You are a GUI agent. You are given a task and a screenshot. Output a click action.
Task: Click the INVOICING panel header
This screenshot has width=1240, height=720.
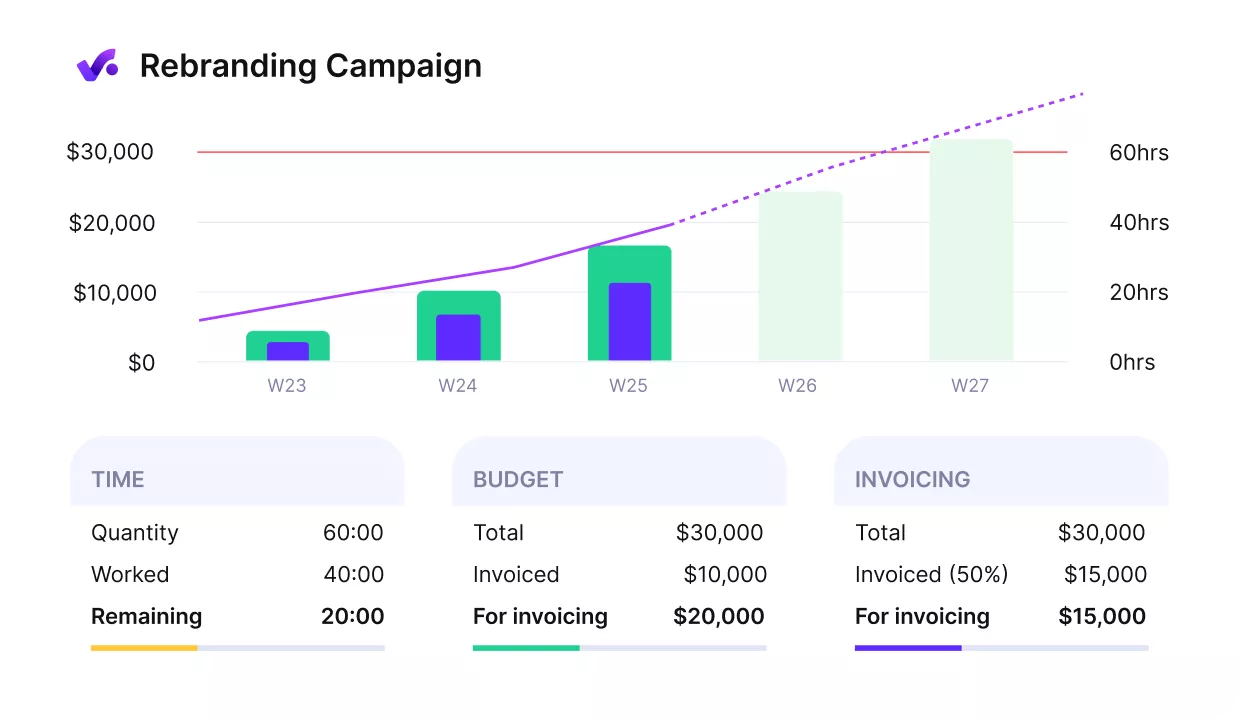pyautogui.click(x=912, y=479)
